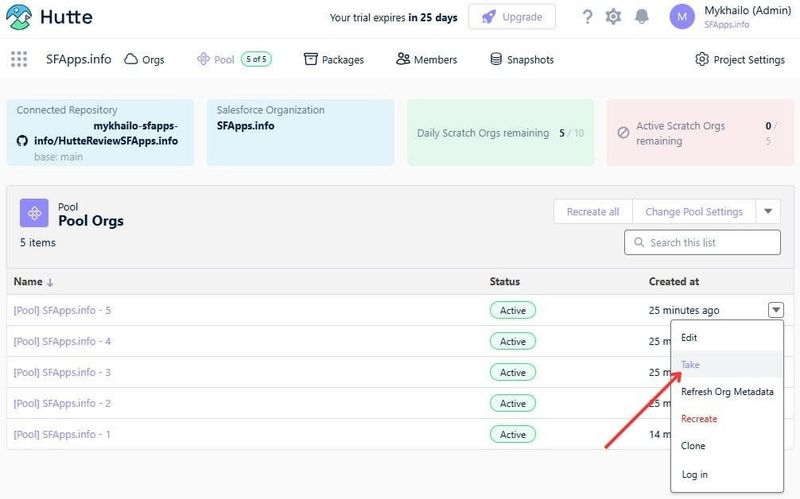This screenshot has height=499, width=800.
Task: Toggle row menu arrow for Pool 5
Action: pyautogui.click(x=776, y=310)
